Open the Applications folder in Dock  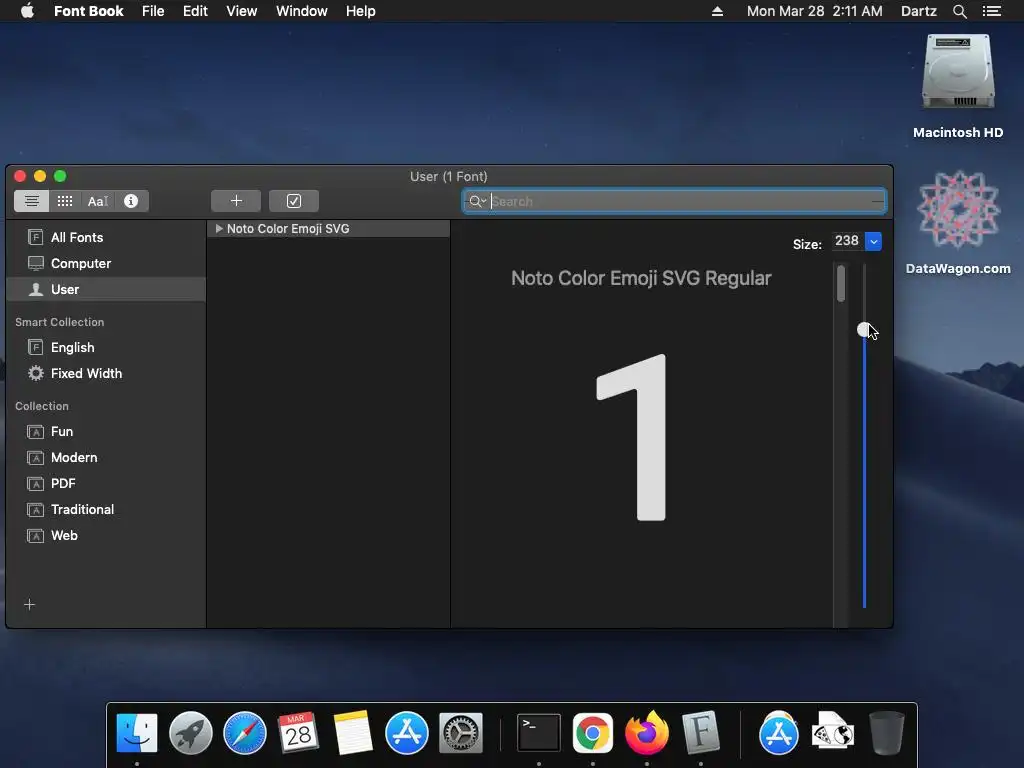click(x=778, y=733)
